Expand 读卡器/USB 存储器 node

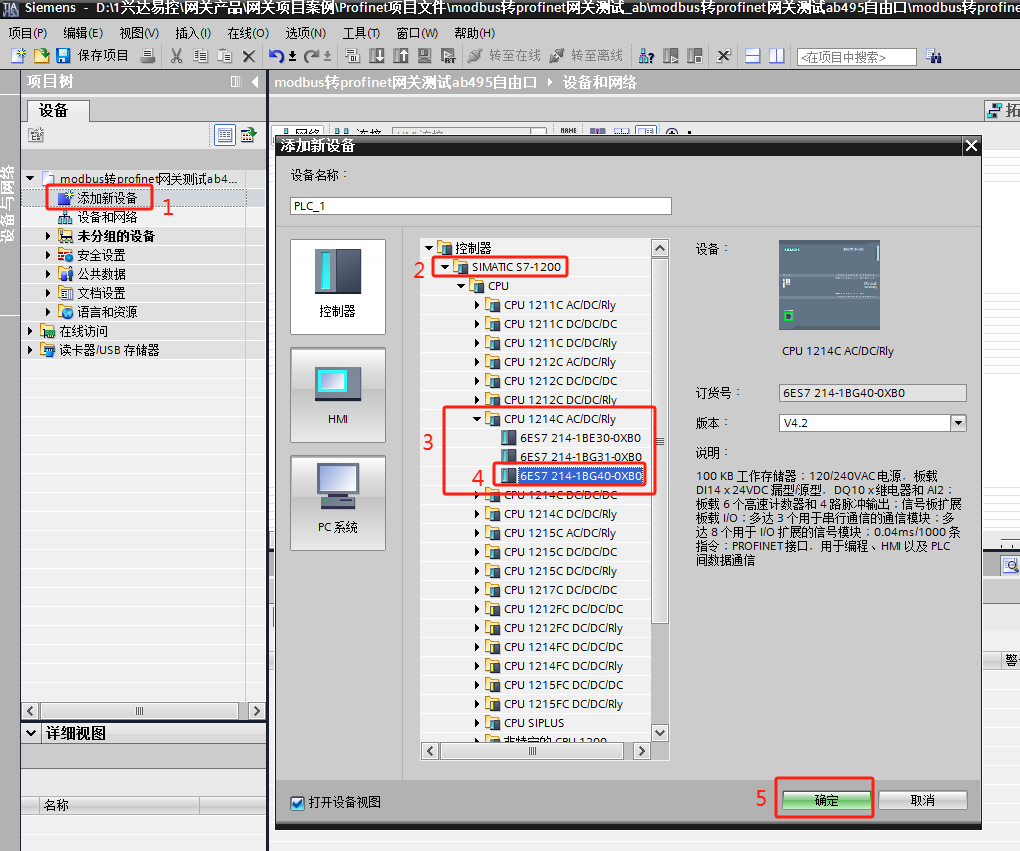pos(30,350)
